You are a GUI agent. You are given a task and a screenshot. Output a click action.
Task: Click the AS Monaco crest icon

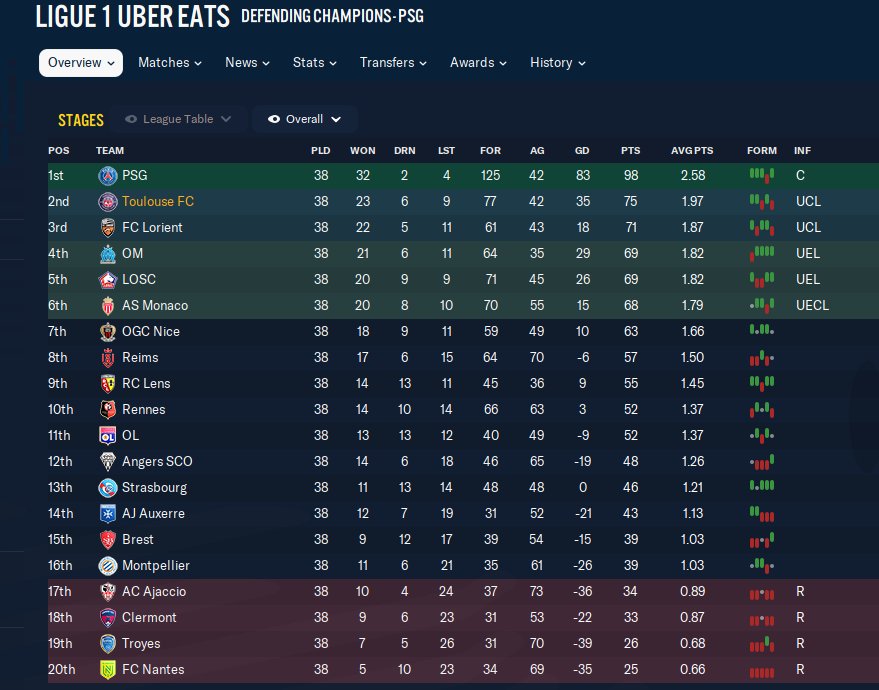107,306
